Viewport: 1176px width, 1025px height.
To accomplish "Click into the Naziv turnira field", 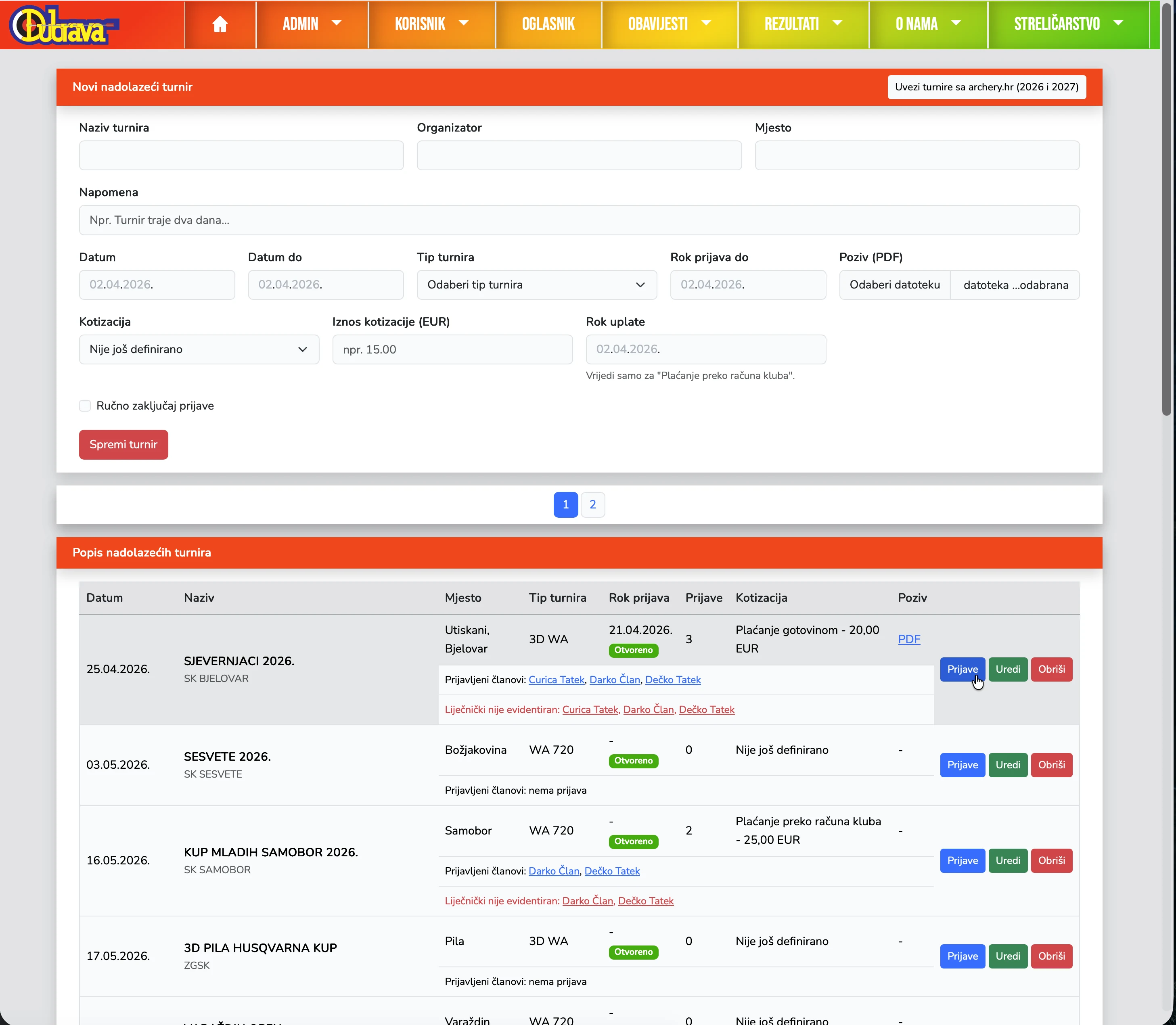I will [241, 156].
